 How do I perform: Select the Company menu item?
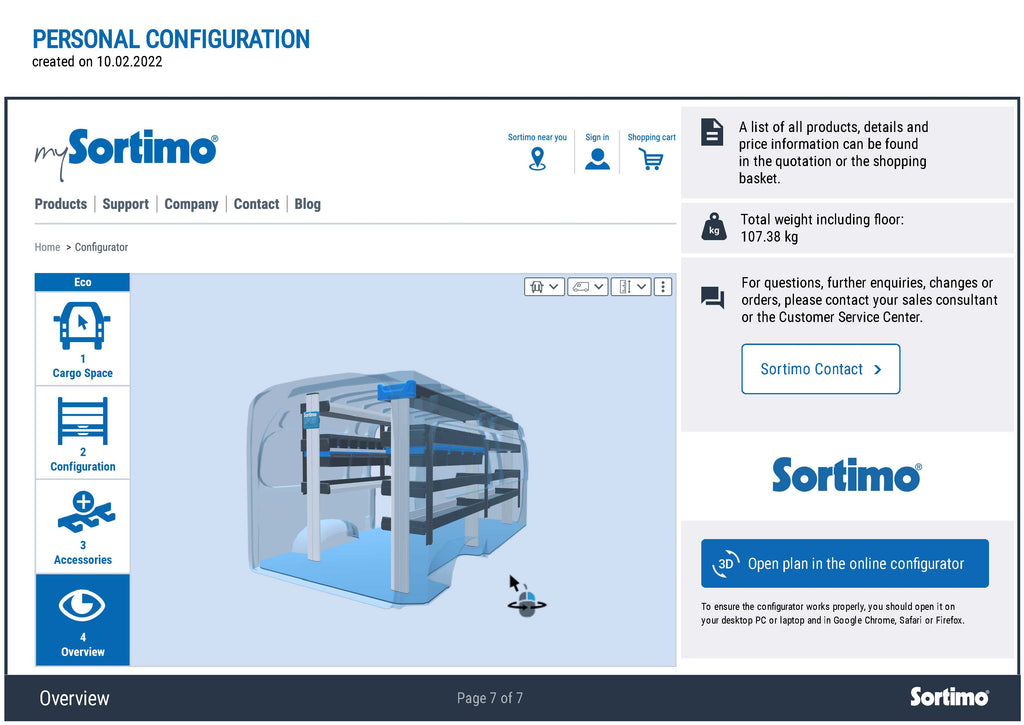coord(191,204)
